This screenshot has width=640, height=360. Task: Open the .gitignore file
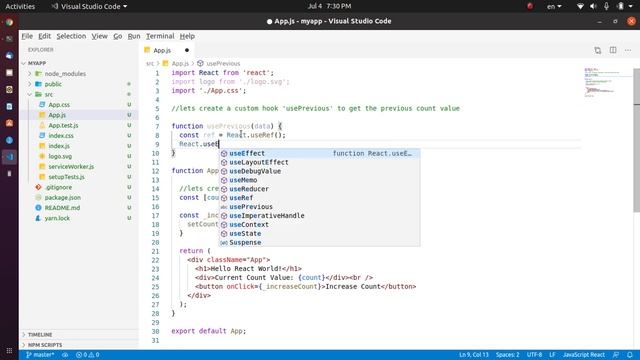coord(58,187)
